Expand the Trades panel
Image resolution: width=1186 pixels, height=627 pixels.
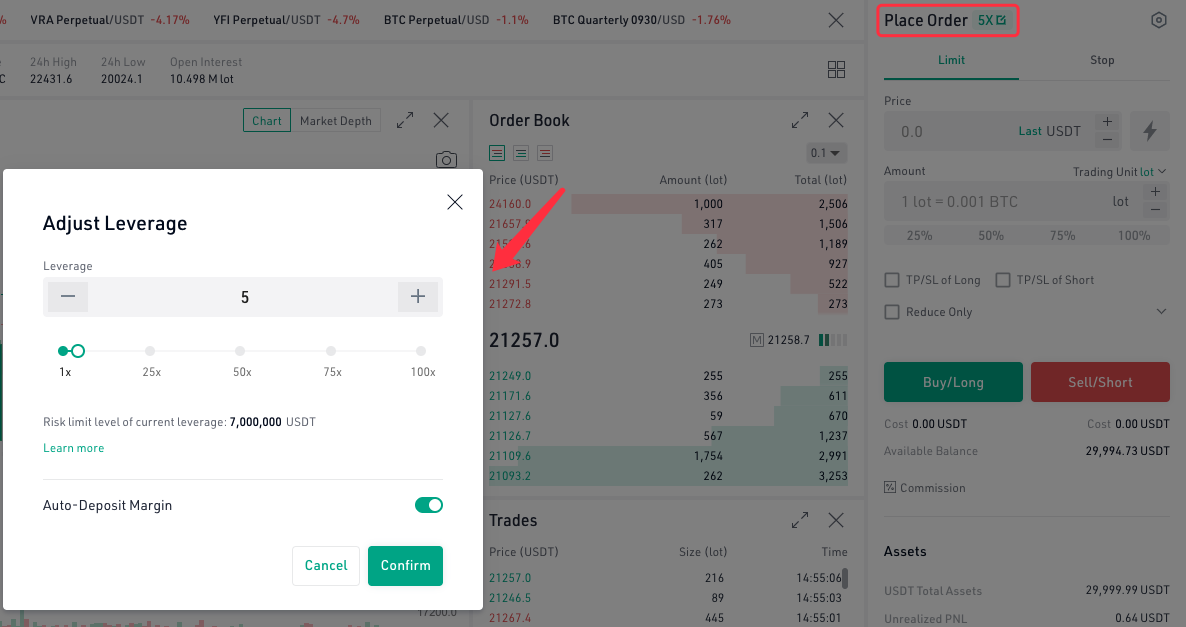800,520
